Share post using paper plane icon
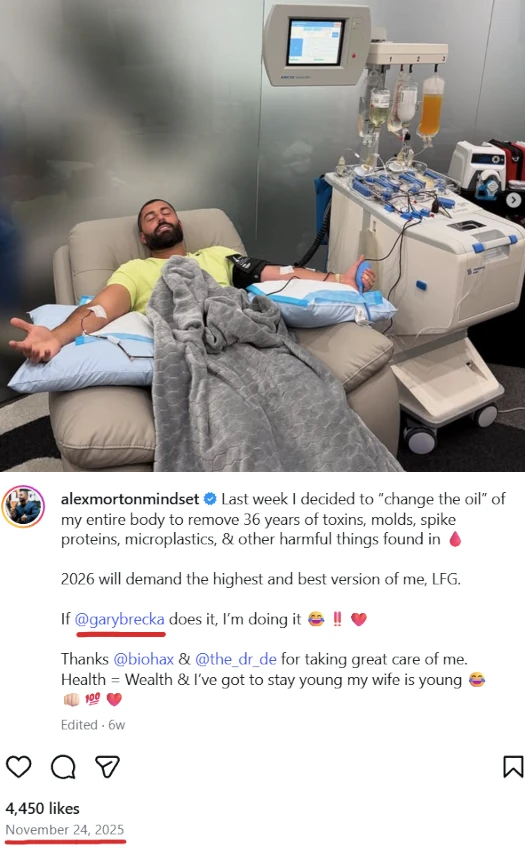This screenshot has width=525, height=848. coord(107,766)
